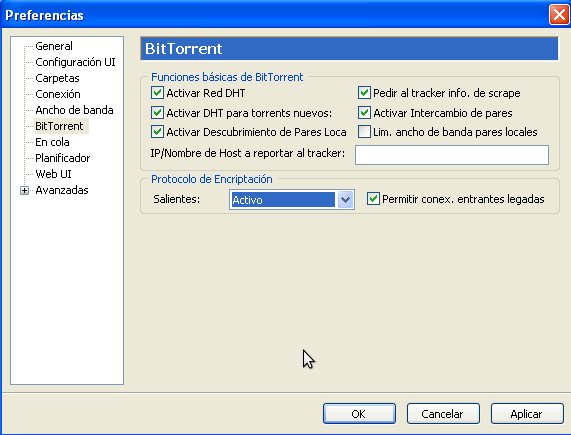Image resolution: width=571 pixels, height=435 pixels.
Task: Enable Lim. ancho de banda pares locales
Action: click(364, 131)
